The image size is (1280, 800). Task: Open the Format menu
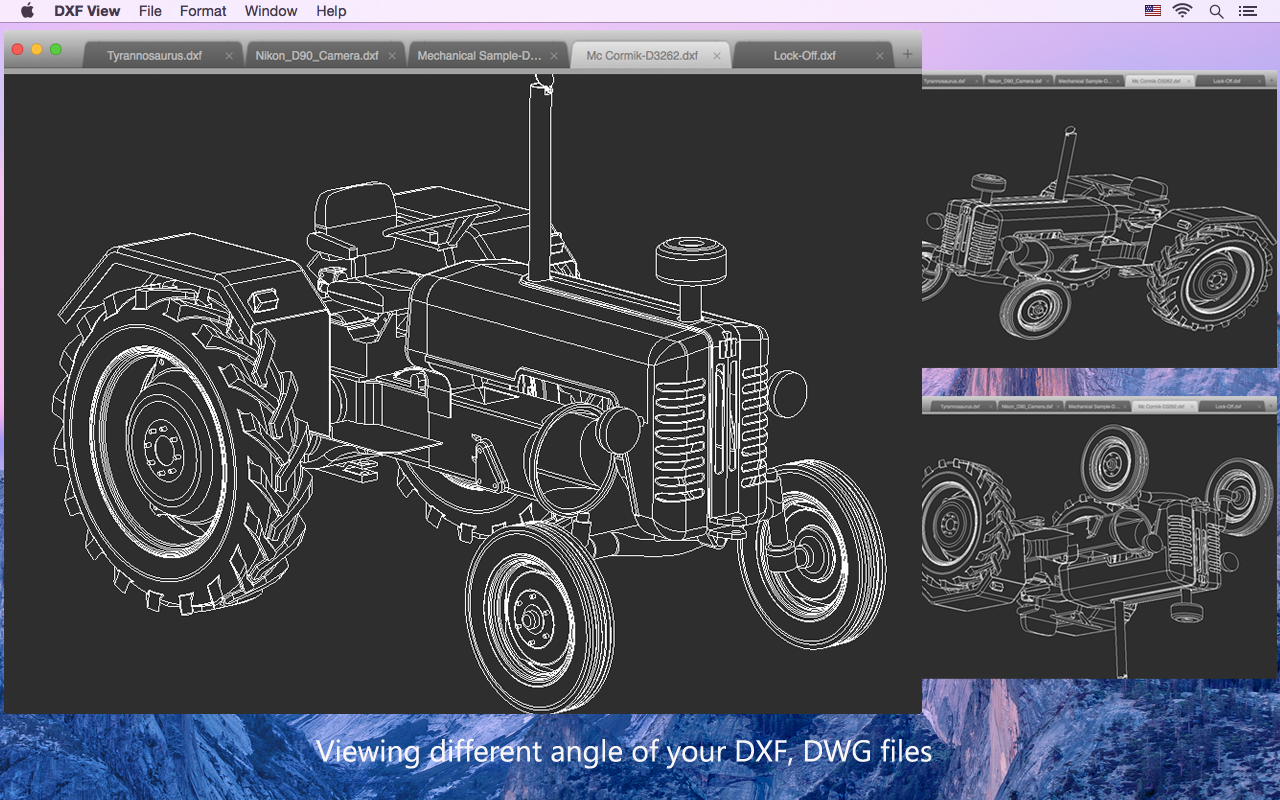[203, 11]
